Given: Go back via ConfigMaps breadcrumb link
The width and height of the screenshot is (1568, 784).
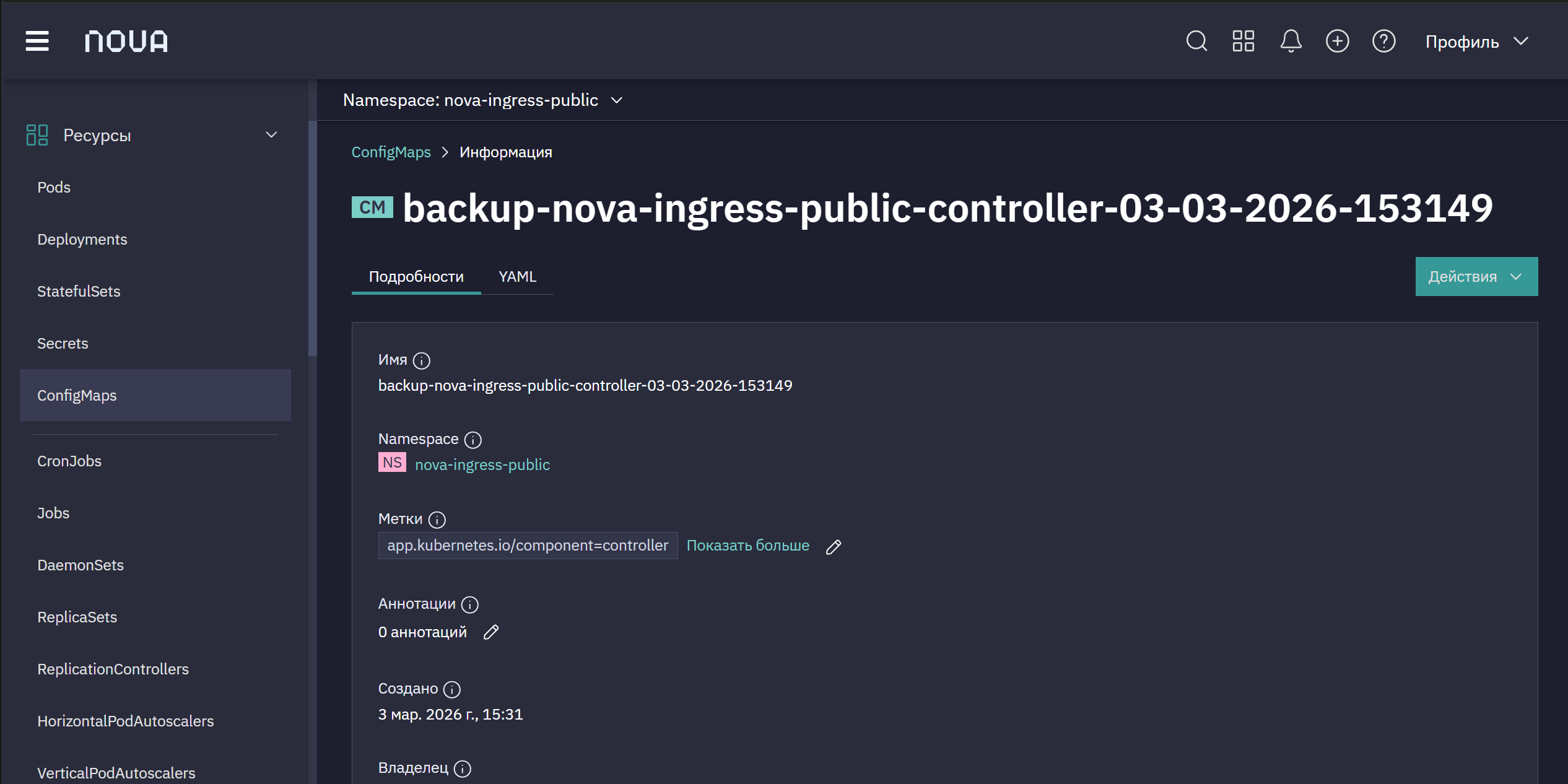Looking at the screenshot, I should point(391,152).
